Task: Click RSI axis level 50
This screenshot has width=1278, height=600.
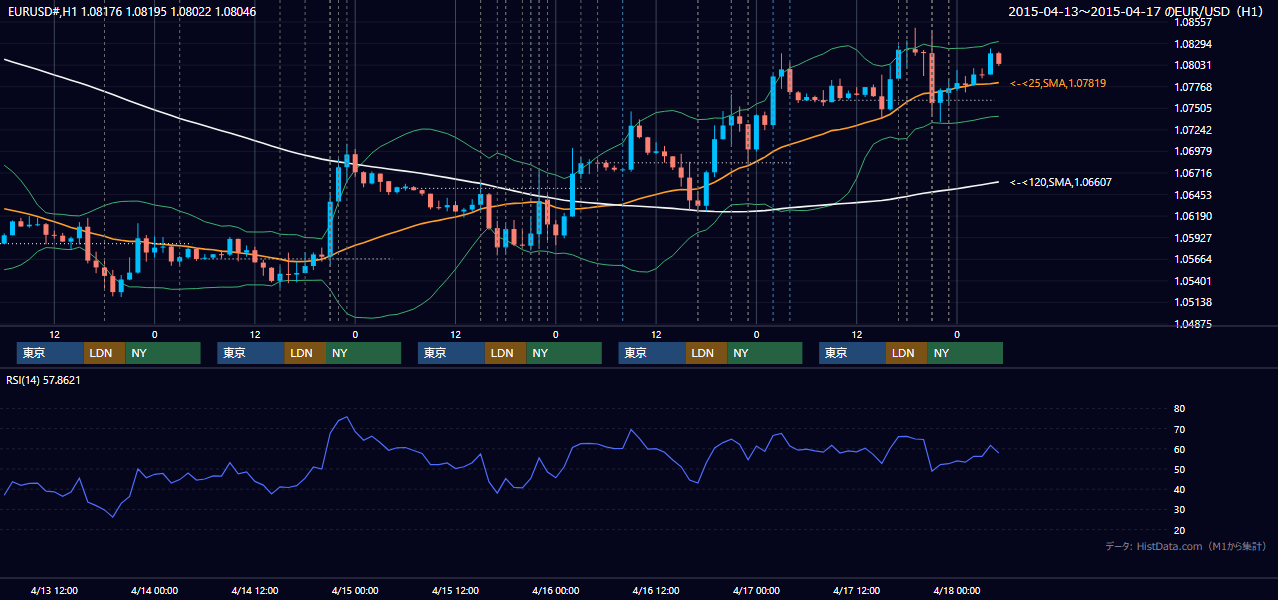Action: [1179, 469]
